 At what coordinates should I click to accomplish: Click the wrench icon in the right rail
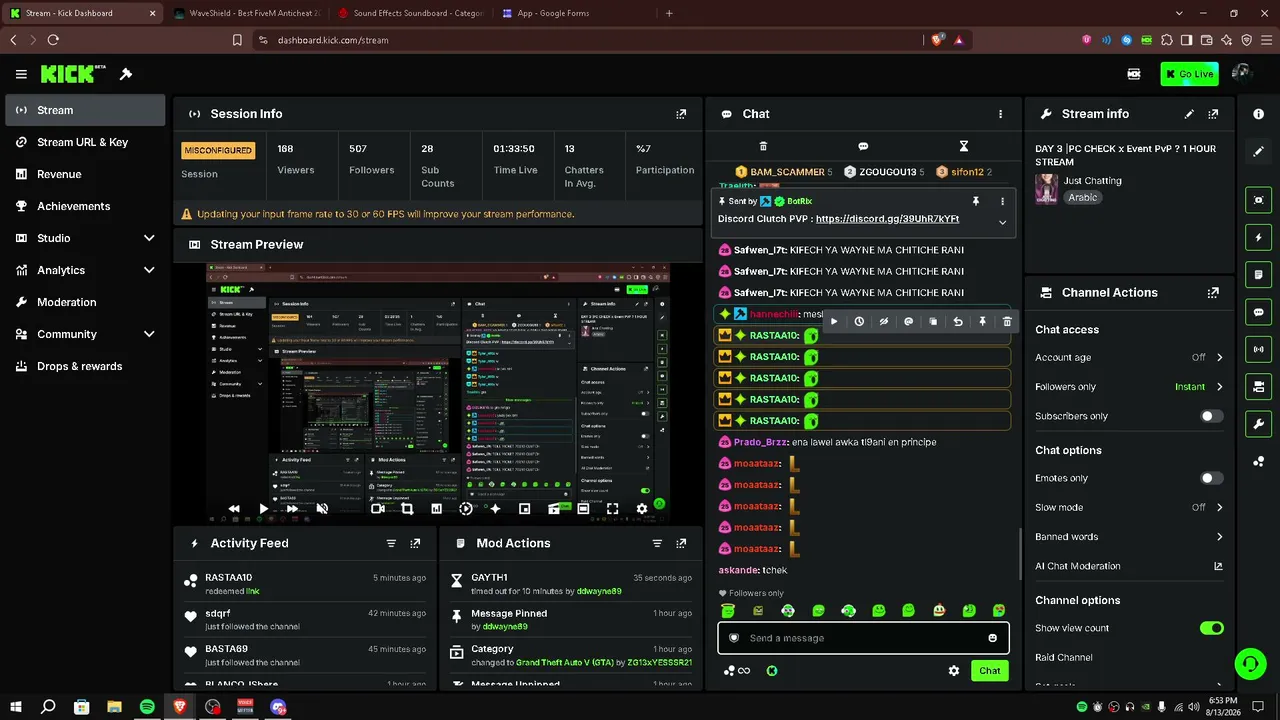pos(1258,424)
